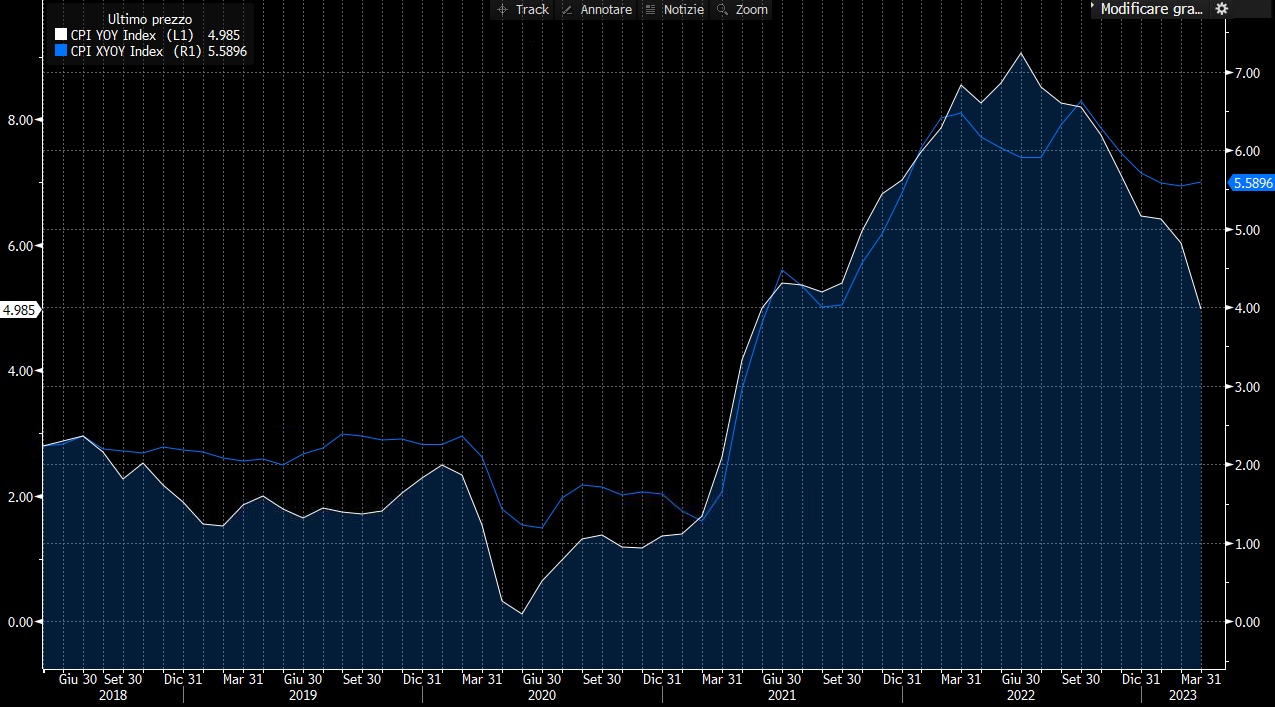The image size is (1275, 707).
Task: Enable the Zoom magnifier tool
Action: (x=742, y=9)
